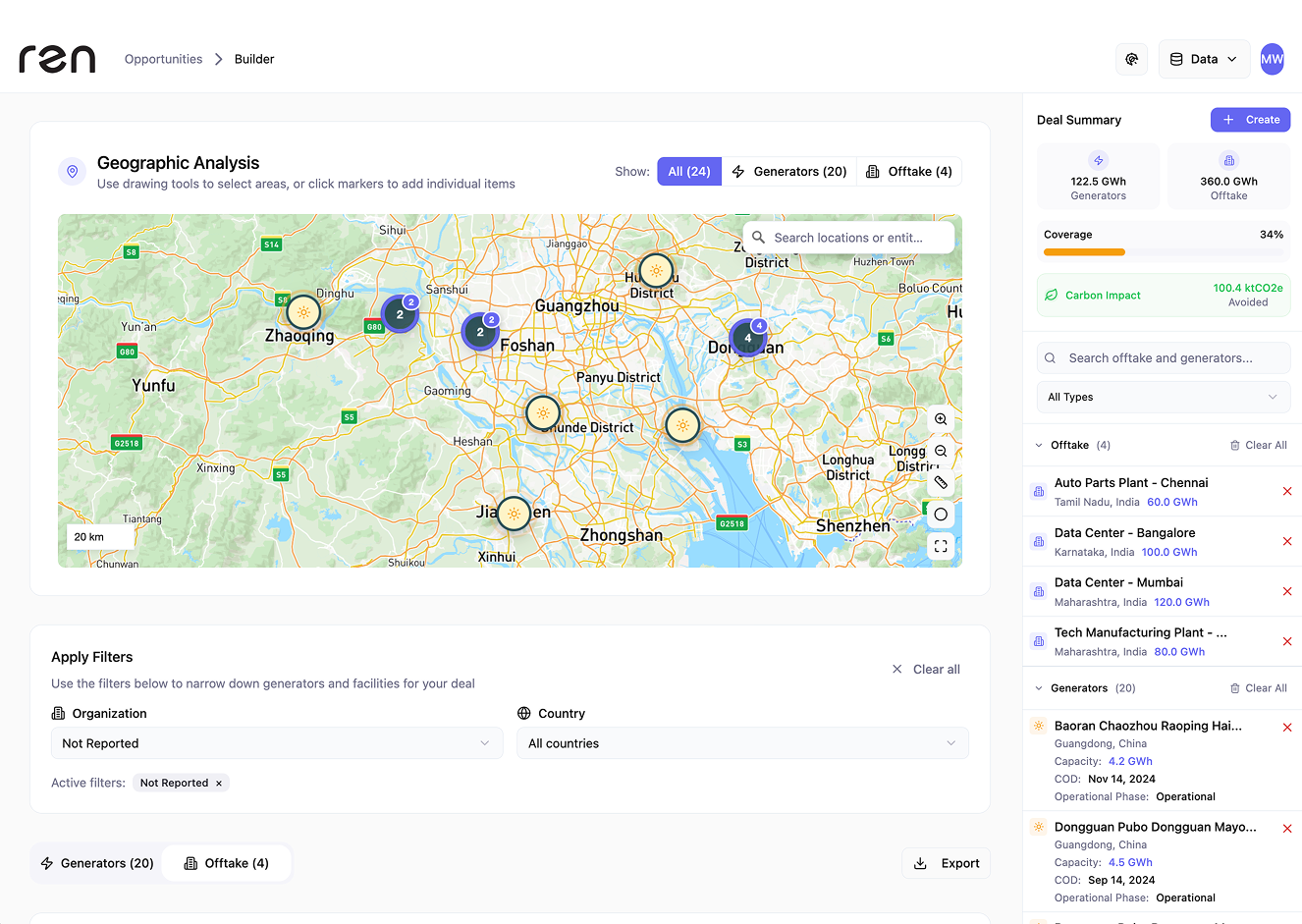
Task: Click the magnifier in the offtake search bar
Action: point(1052,357)
